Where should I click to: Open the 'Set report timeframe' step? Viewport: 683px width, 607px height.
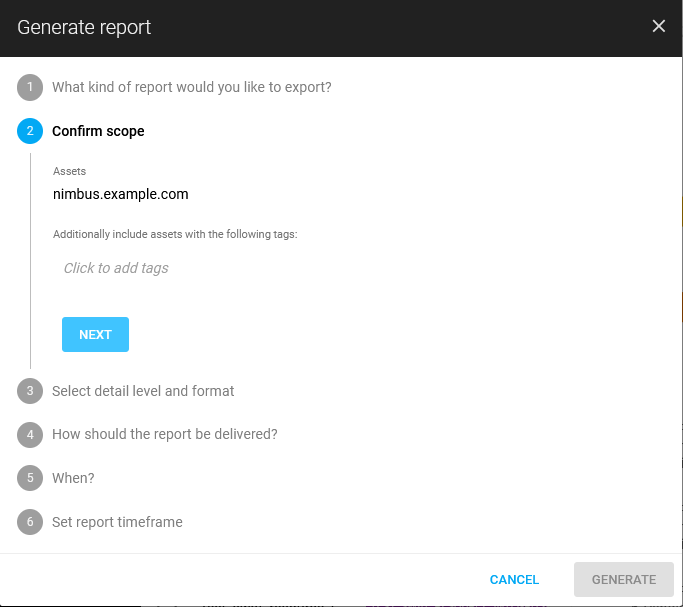pos(117,522)
